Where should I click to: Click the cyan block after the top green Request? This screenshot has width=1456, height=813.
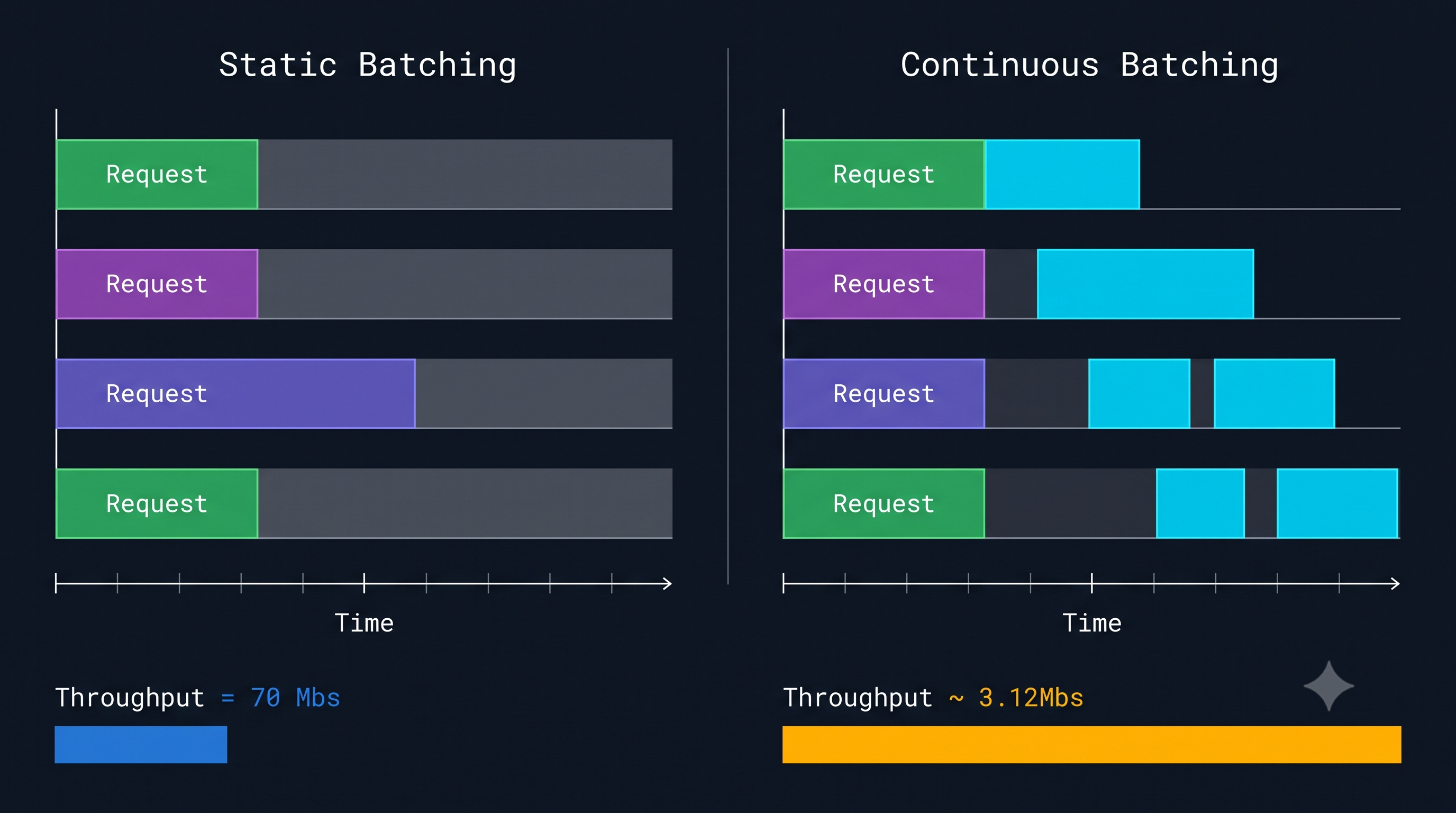[x=1062, y=174]
